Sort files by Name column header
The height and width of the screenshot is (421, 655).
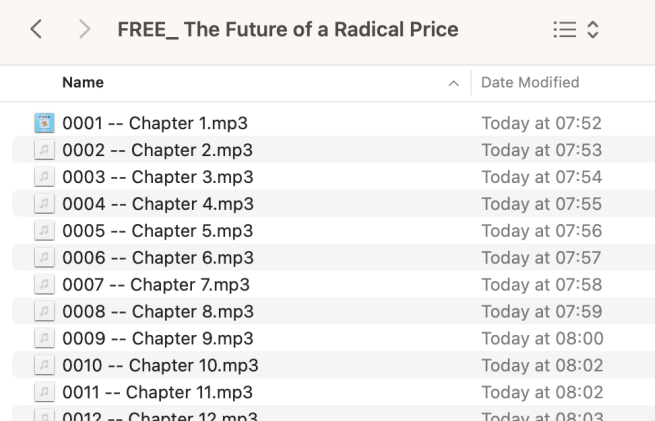click(x=83, y=82)
